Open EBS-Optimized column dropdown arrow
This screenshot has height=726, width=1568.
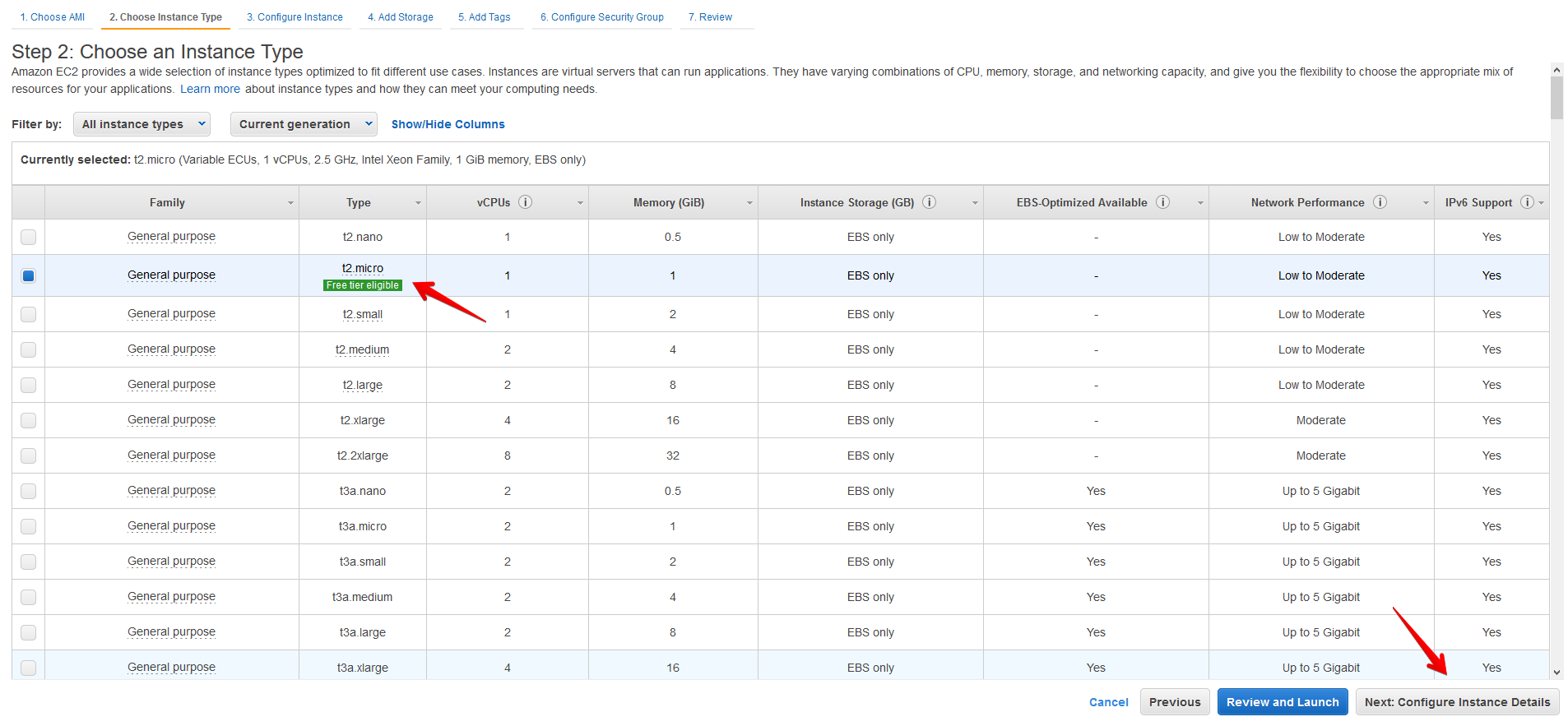[1200, 203]
